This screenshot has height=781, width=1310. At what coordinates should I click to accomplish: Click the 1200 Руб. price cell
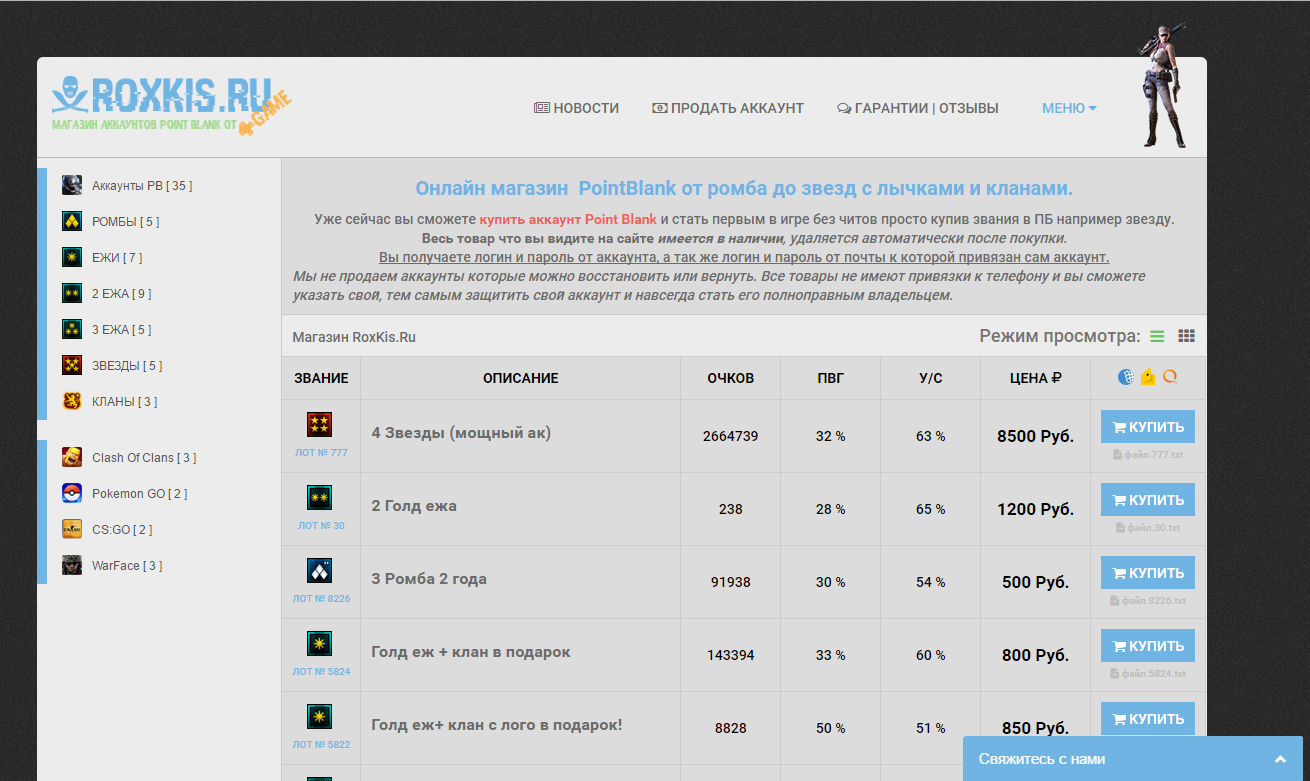coord(1035,509)
